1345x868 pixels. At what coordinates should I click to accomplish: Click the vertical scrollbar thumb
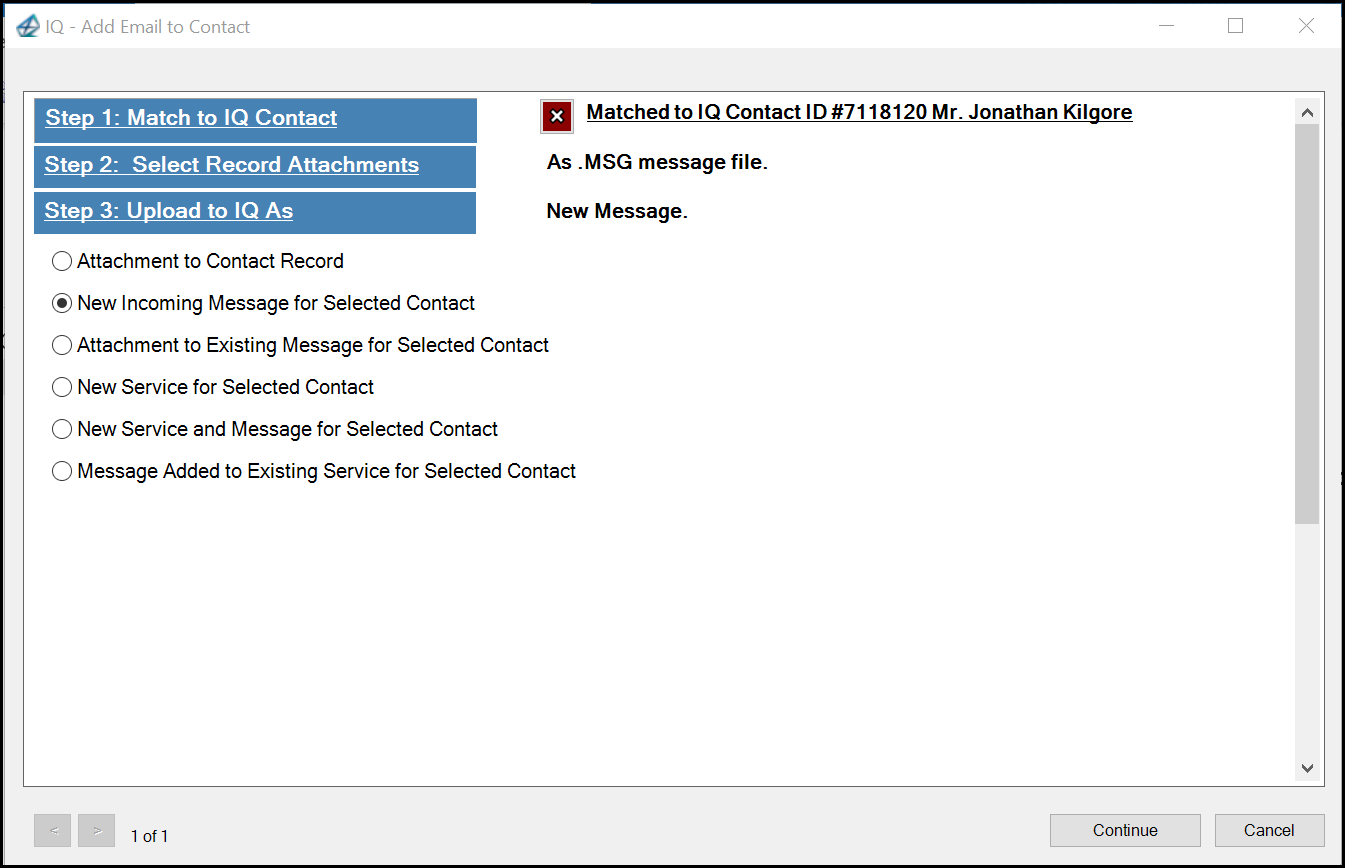1307,324
